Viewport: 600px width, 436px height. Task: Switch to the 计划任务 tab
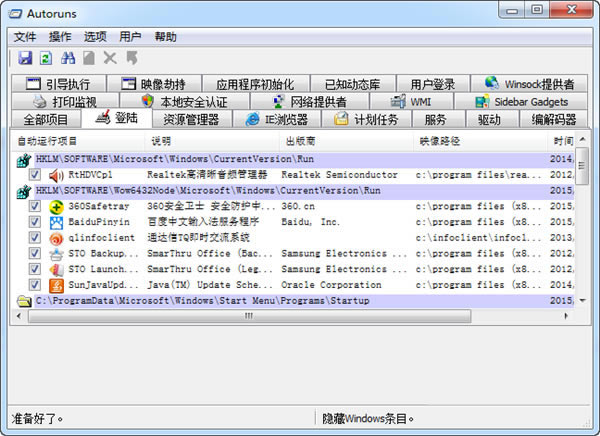(x=369, y=120)
